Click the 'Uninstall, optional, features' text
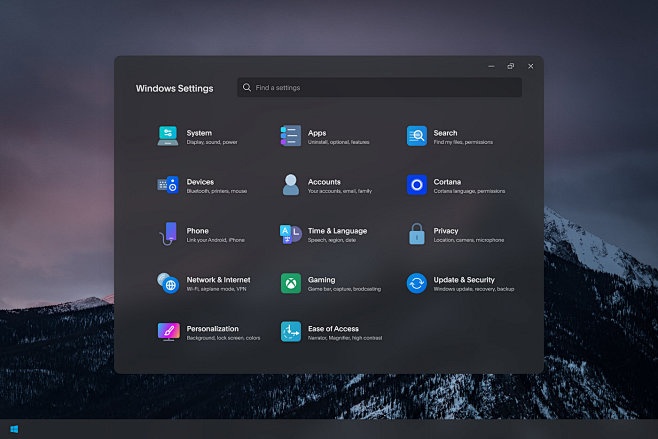 (x=339, y=142)
